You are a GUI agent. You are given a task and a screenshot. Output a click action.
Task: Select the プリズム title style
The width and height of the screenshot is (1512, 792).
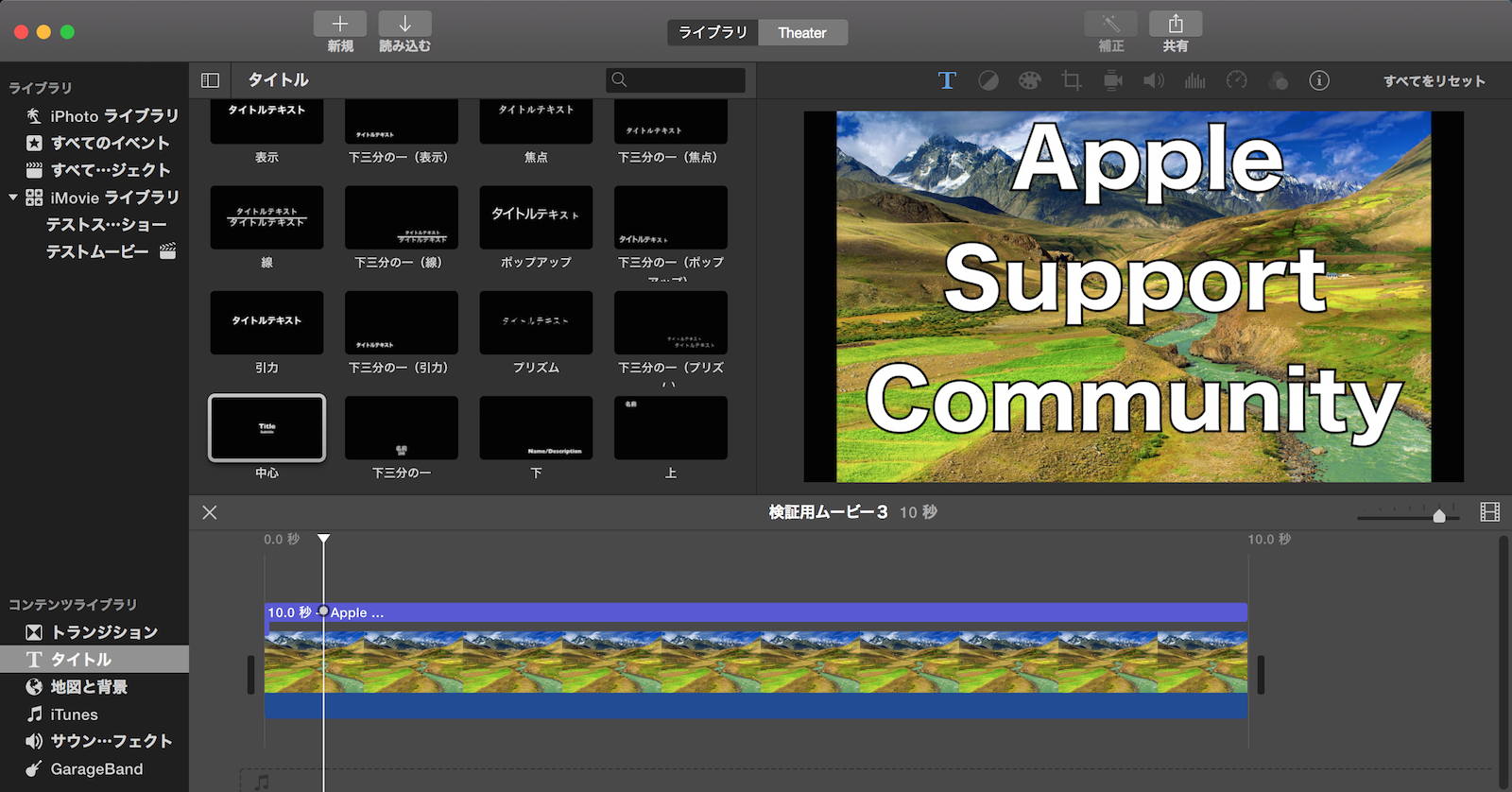[x=536, y=322]
